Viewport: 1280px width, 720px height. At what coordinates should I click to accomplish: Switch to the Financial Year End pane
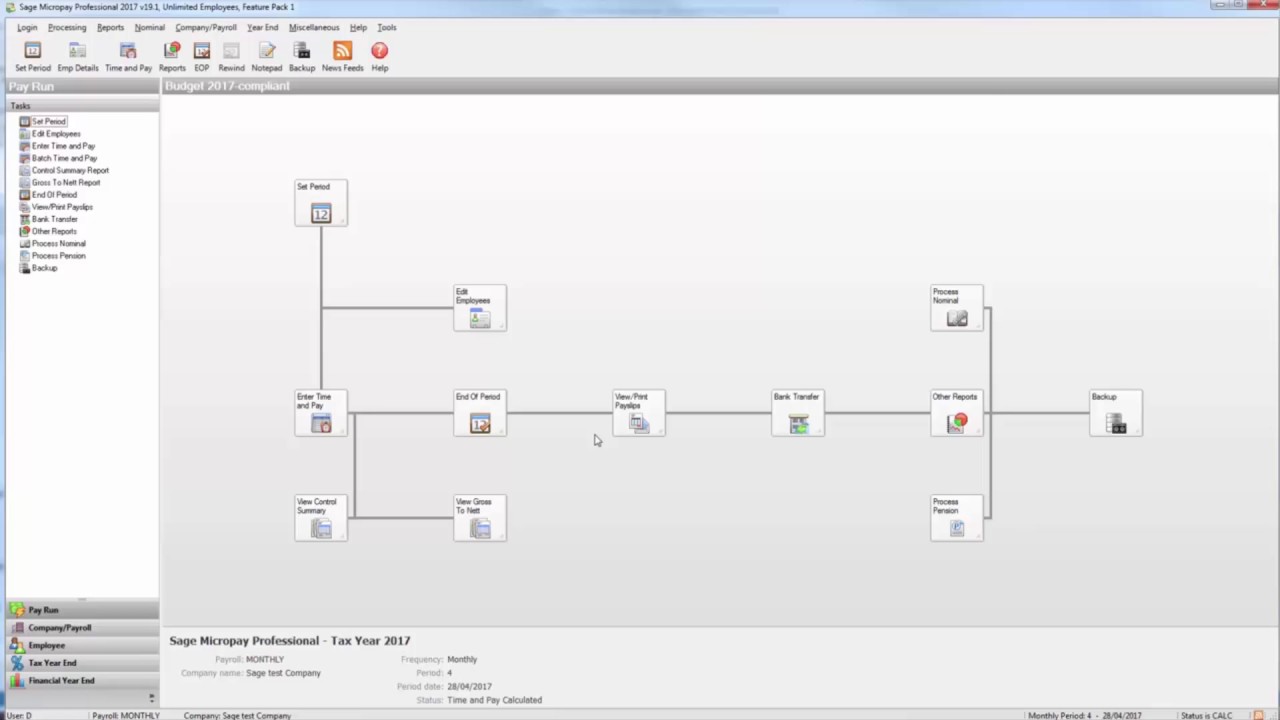(x=82, y=681)
